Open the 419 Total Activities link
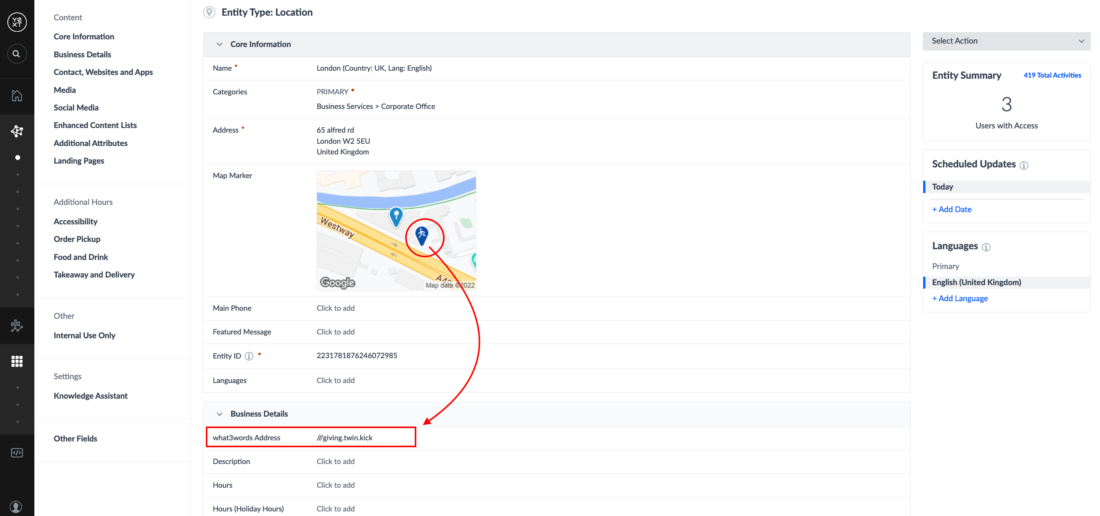 click(x=1052, y=75)
